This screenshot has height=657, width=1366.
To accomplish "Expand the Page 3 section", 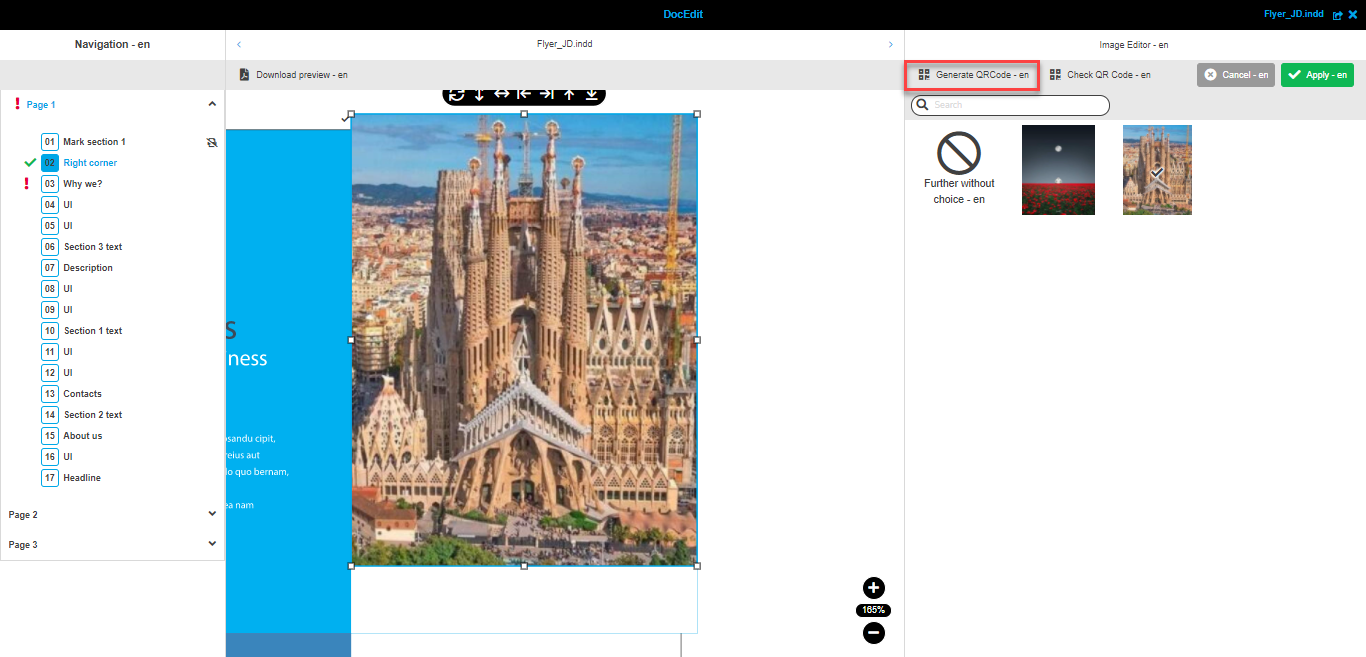I will 212,543.
